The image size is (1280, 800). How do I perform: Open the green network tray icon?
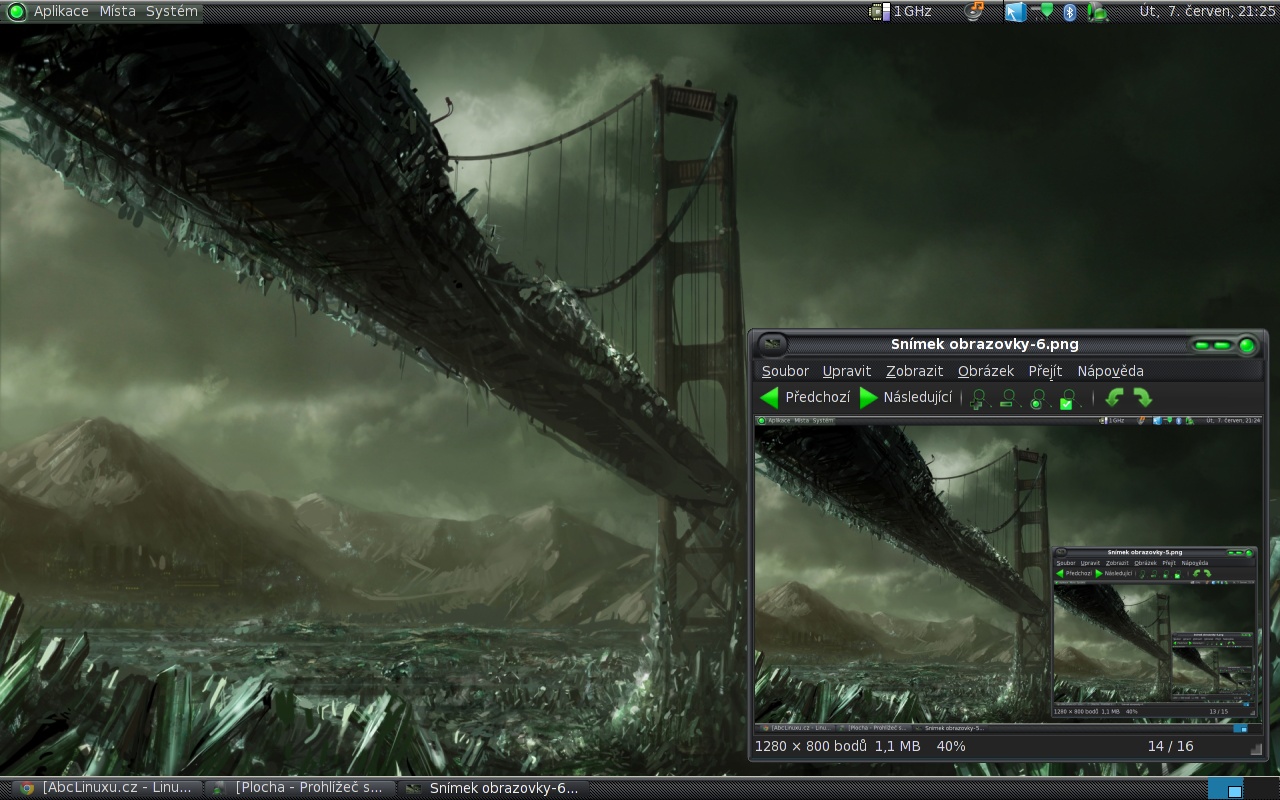click(1044, 11)
